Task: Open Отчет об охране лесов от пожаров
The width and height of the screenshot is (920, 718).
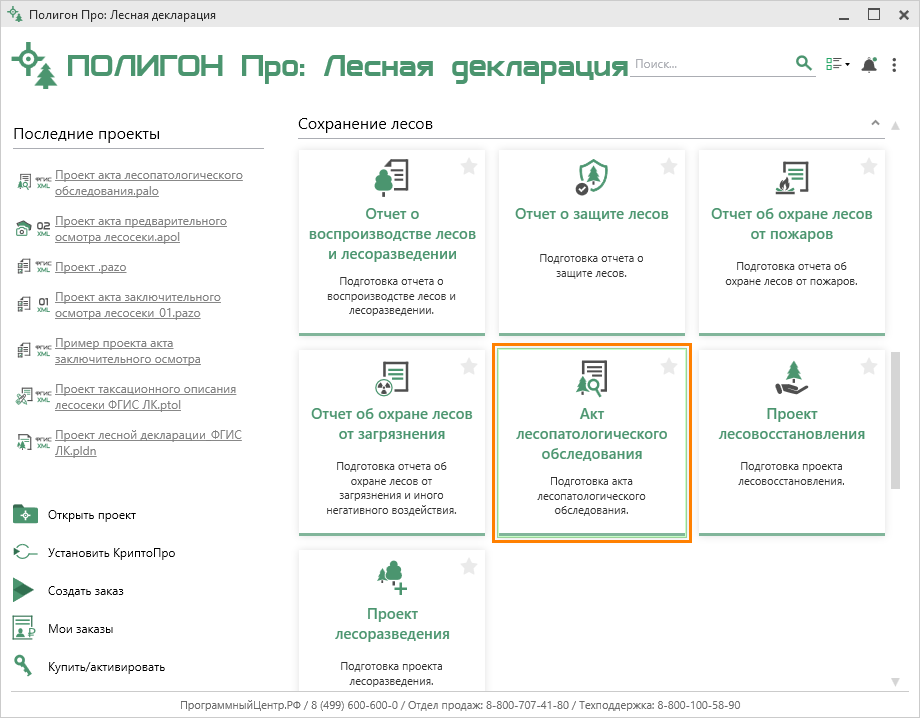Action: coord(792,242)
